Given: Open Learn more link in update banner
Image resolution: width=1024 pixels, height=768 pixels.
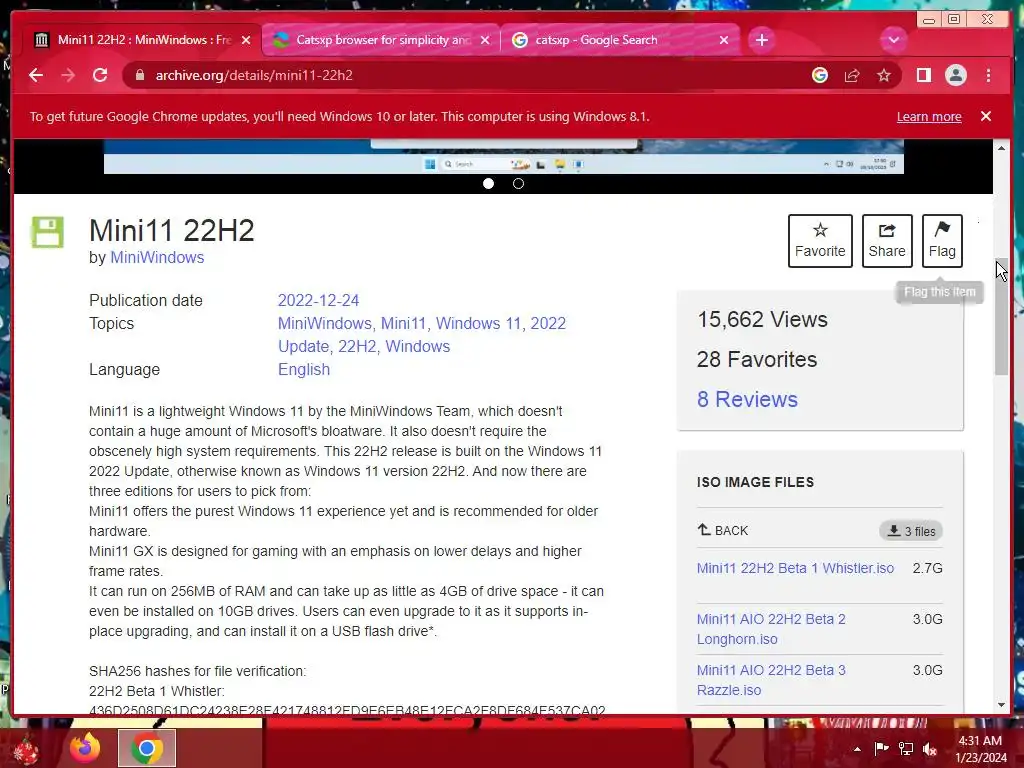Looking at the screenshot, I should (x=929, y=116).
